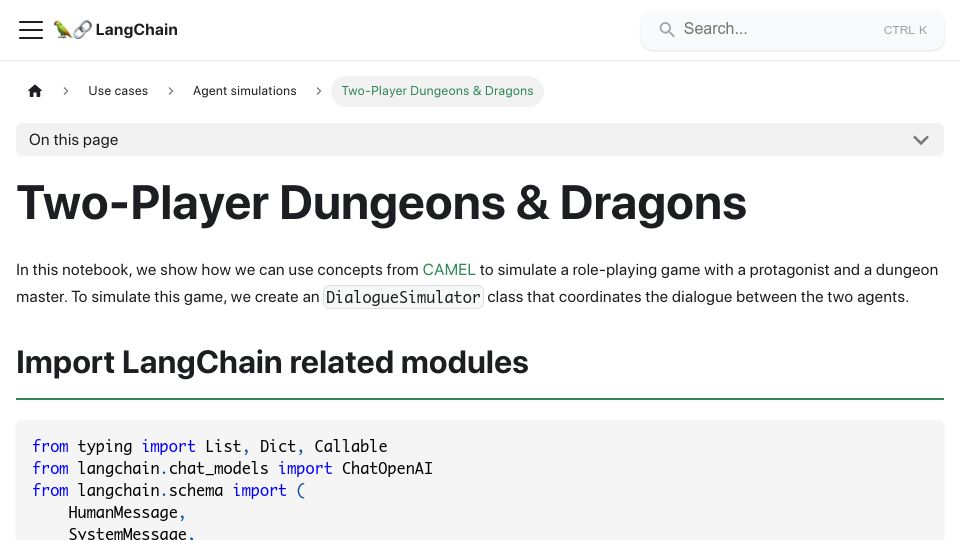960x540 pixels.
Task: Select Two-Player Dungeons & Dragons breadcrumb
Action: click(x=437, y=91)
